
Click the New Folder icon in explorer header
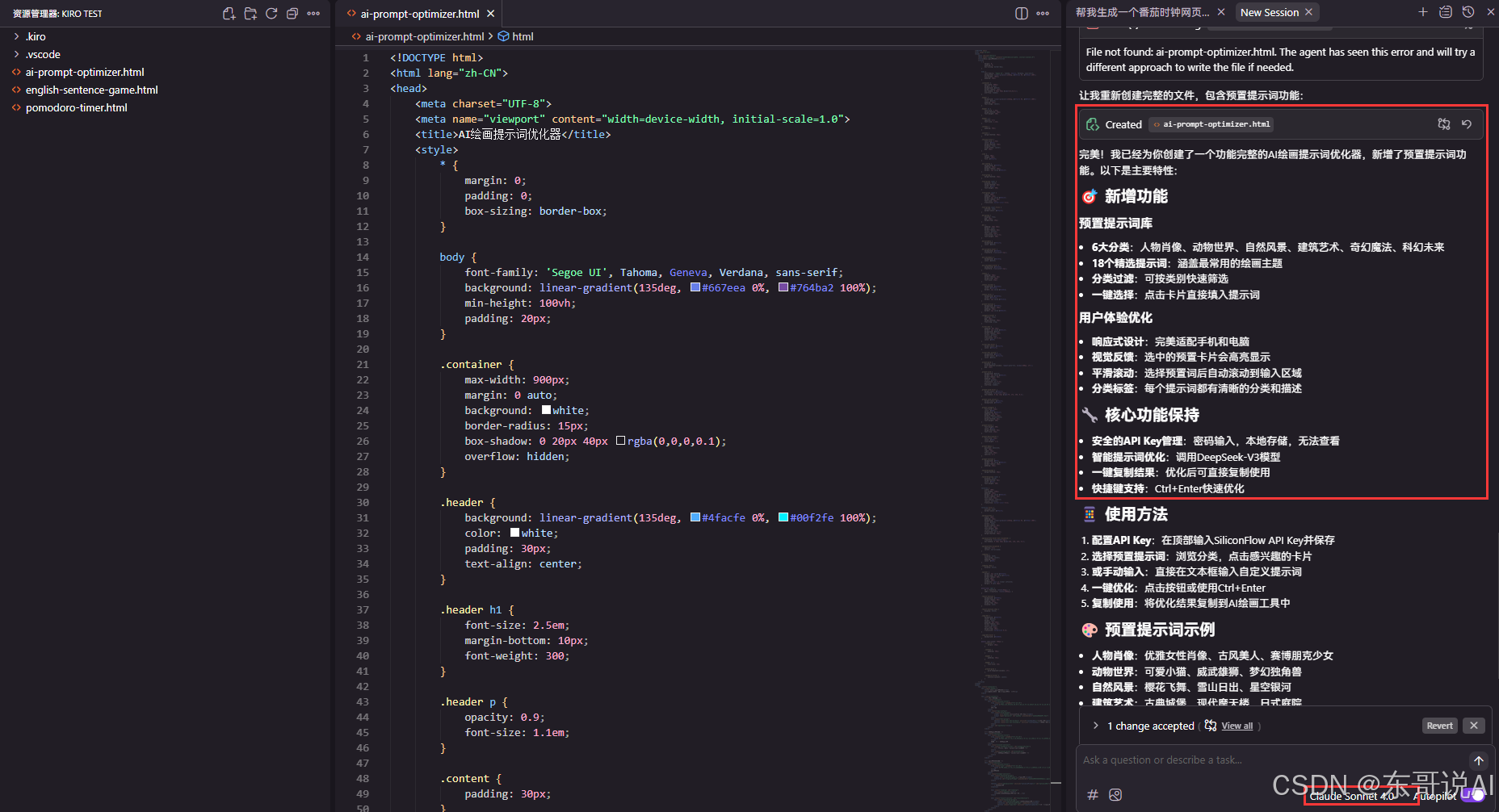250,14
